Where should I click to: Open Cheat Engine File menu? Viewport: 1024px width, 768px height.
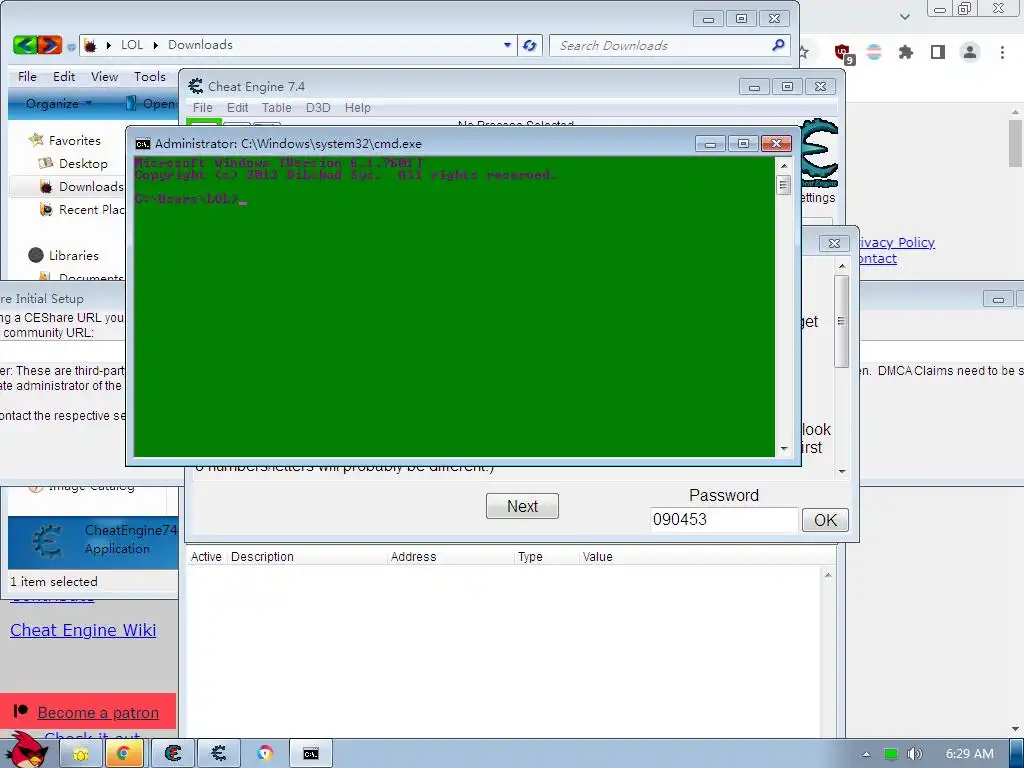click(202, 108)
